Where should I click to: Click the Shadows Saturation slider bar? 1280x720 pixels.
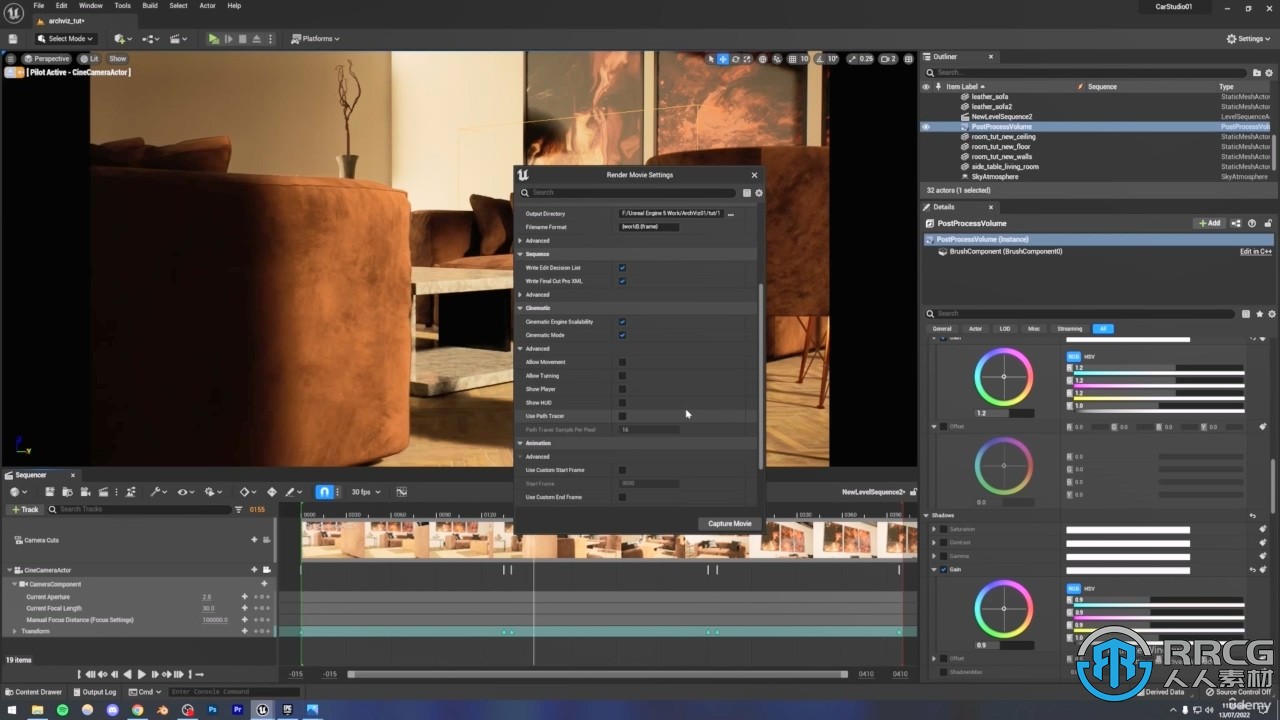coord(1128,530)
